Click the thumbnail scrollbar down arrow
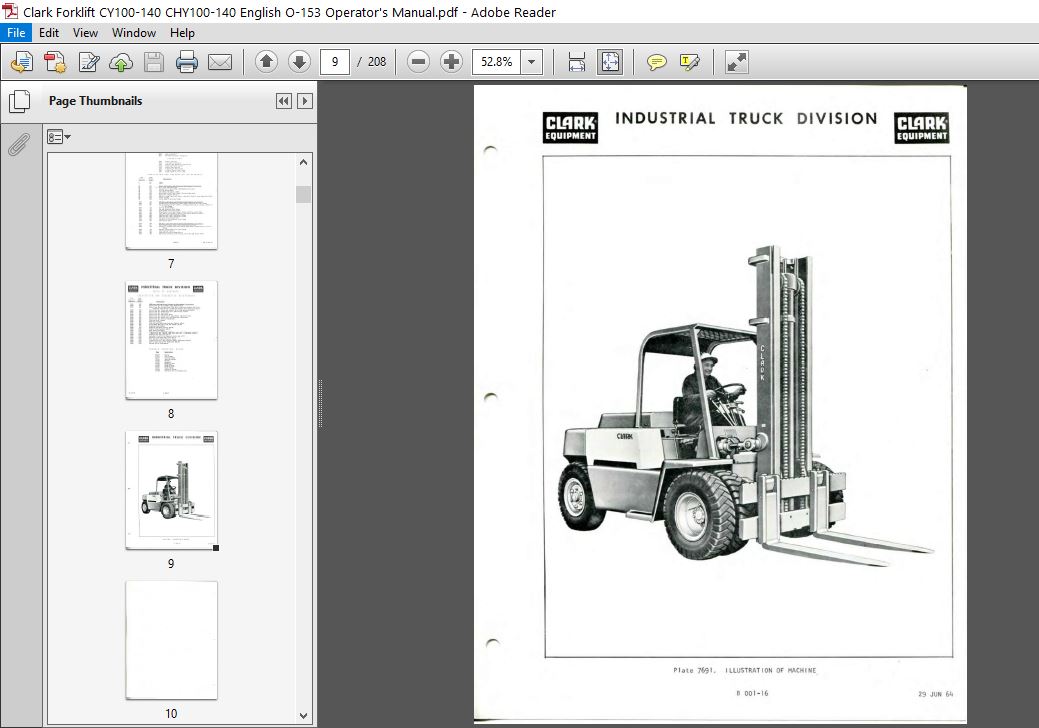 [x=303, y=715]
